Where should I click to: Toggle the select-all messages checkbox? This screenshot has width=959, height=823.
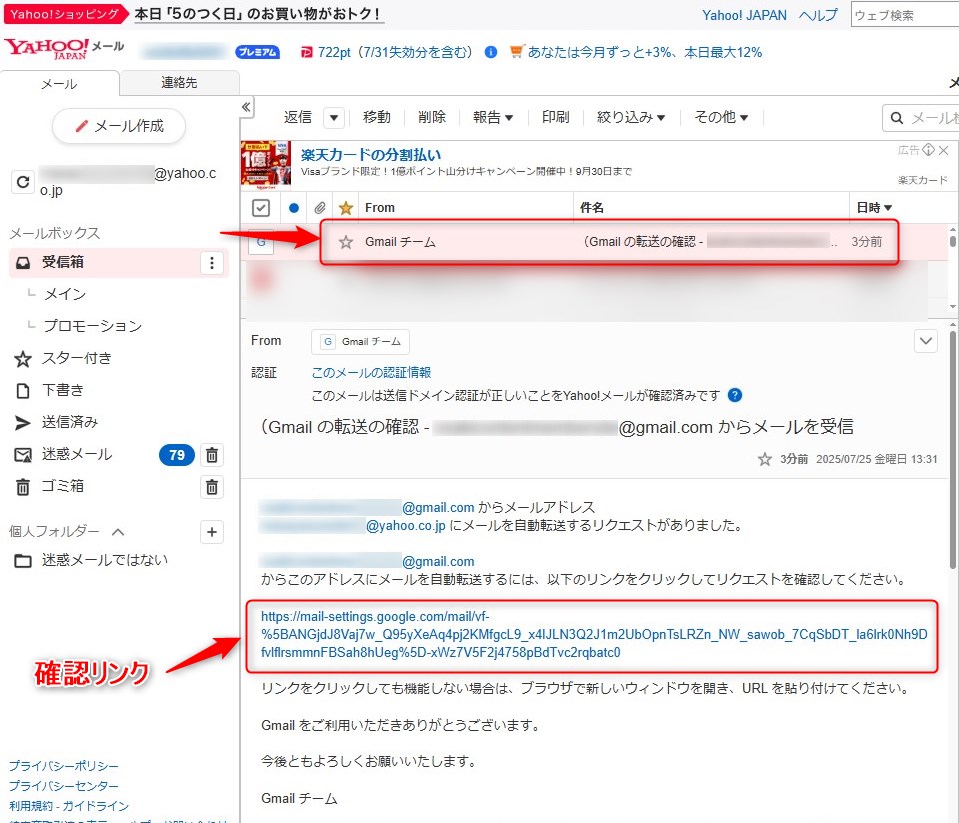(261, 208)
